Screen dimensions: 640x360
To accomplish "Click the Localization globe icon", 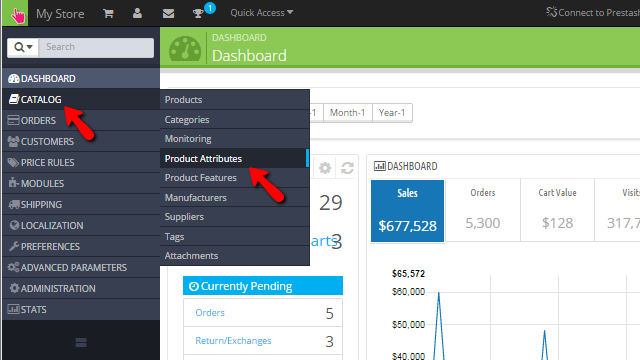I will click(15, 225).
